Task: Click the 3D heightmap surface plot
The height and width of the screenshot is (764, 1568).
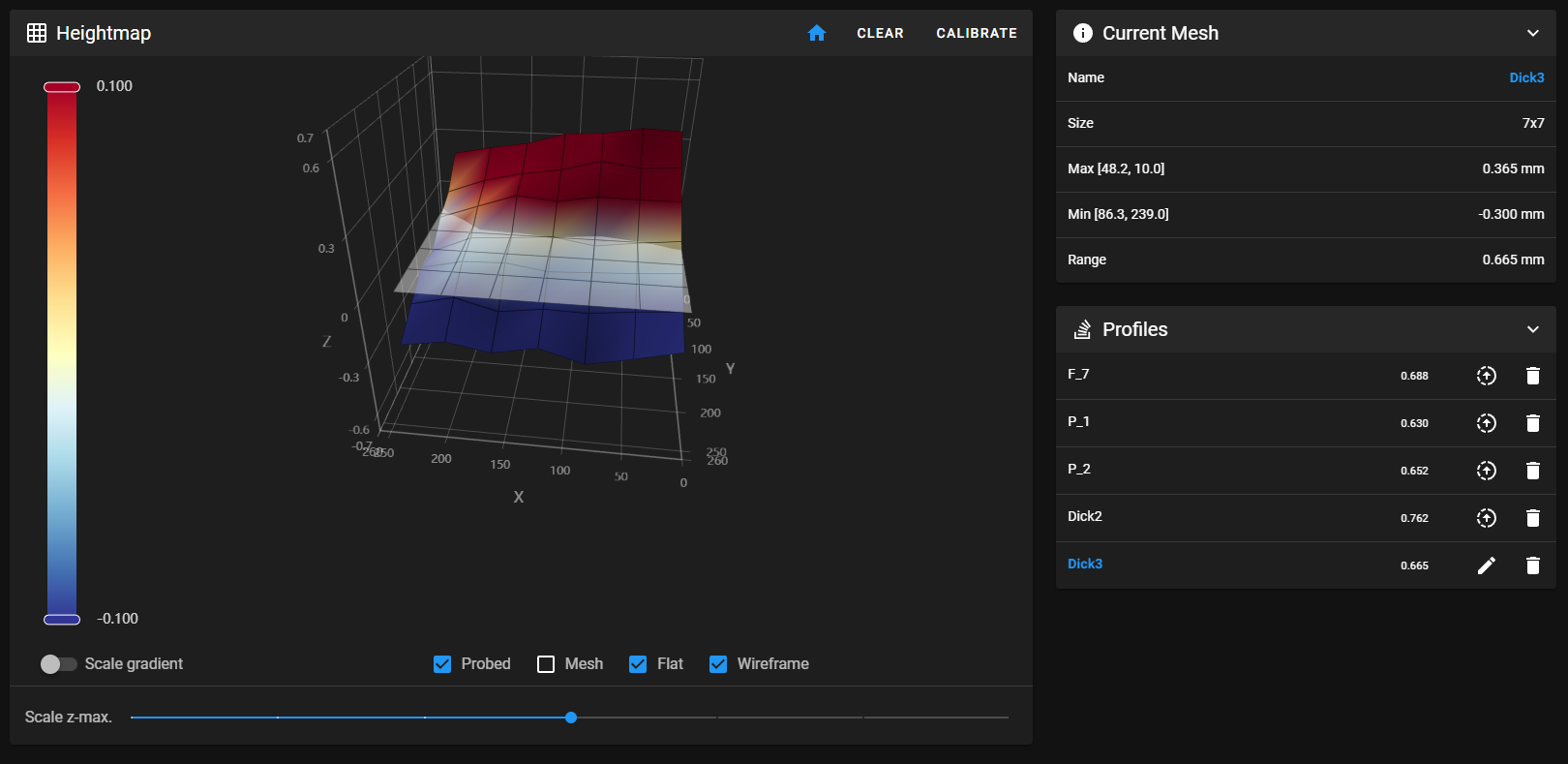Action: [x=542, y=247]
